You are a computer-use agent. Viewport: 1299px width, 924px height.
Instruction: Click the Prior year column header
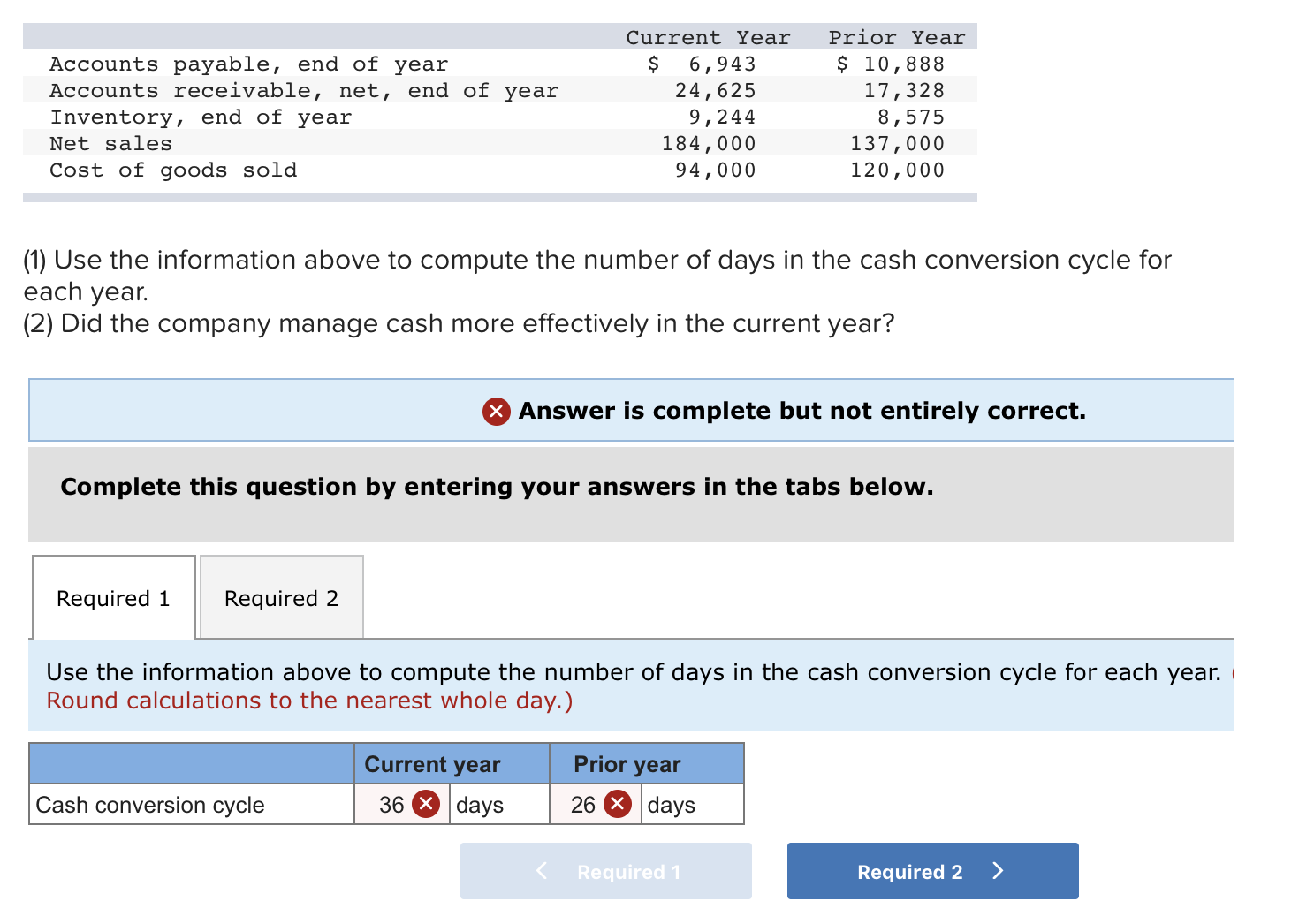(x=627, y=763)
